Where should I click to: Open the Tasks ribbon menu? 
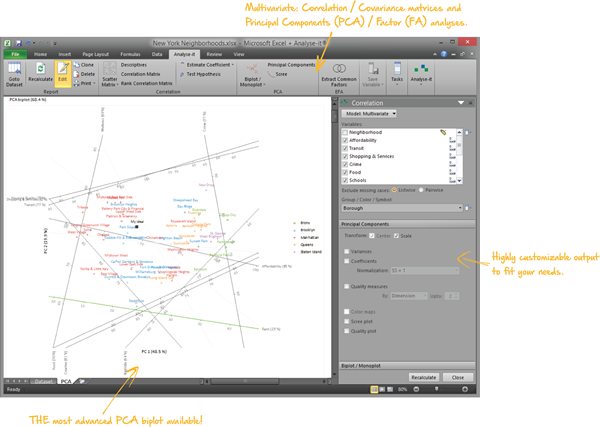point(397,73)
